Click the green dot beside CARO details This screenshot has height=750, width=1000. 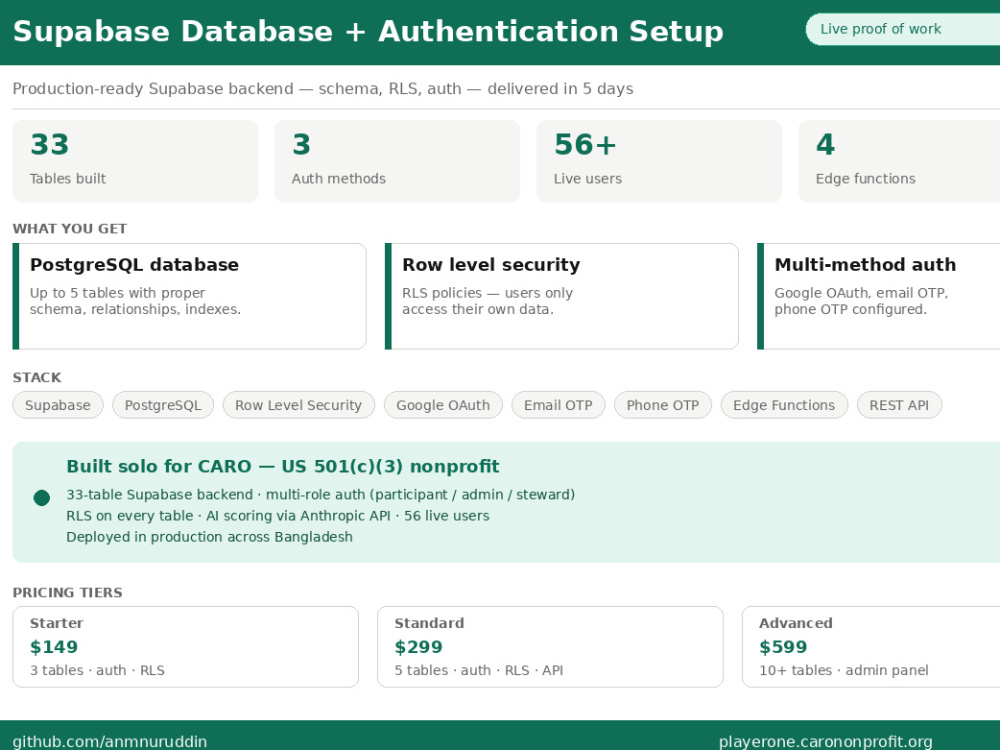click(41, 498)
